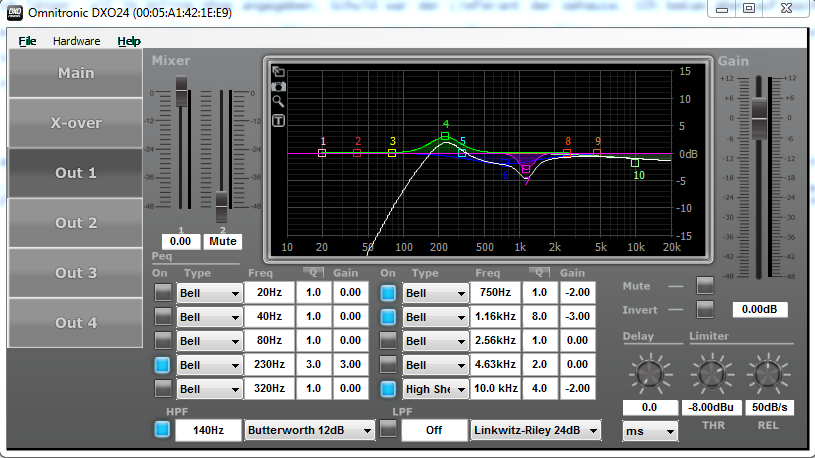815x458 pixels.
Task: Click the -8.00dBu threshold field
Action: click(x=711, y=407)
